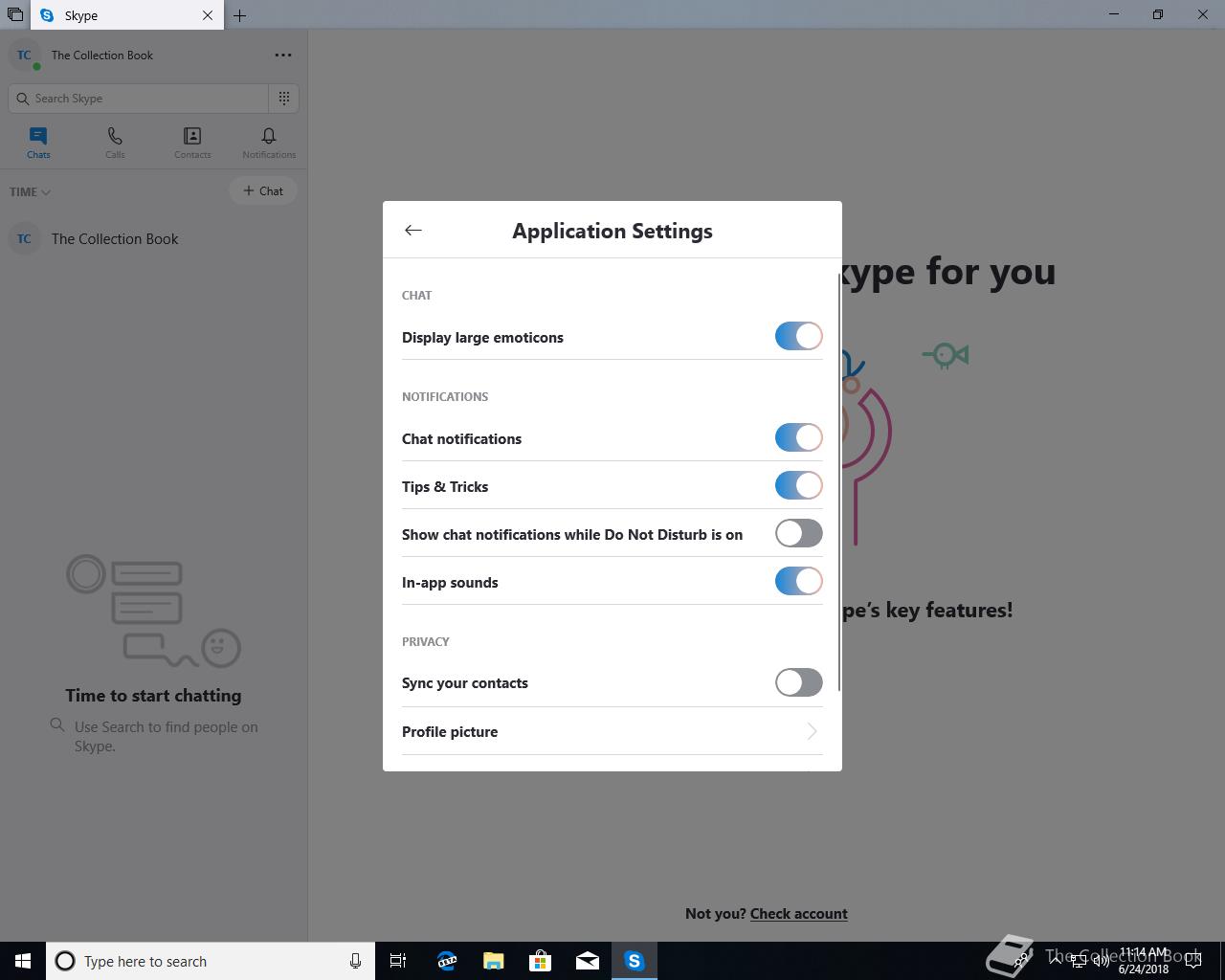This screenshot has height=980, width=1225.
Task: Click the settings dialog scrollbar
Action: point(839,480)
